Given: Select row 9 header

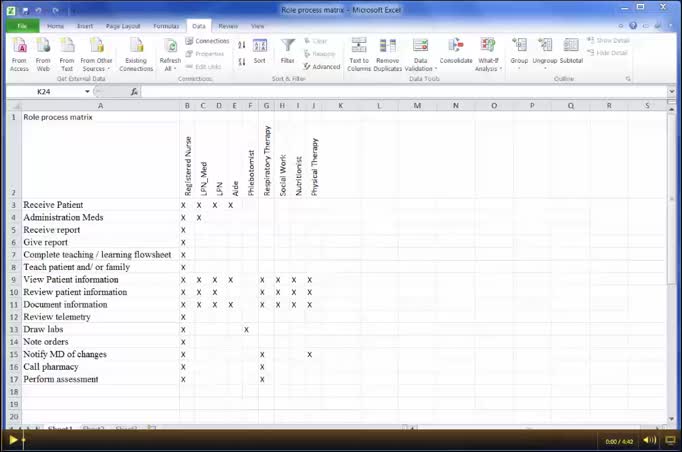Looking at the screenshot, I should click(x=14, y=280).
